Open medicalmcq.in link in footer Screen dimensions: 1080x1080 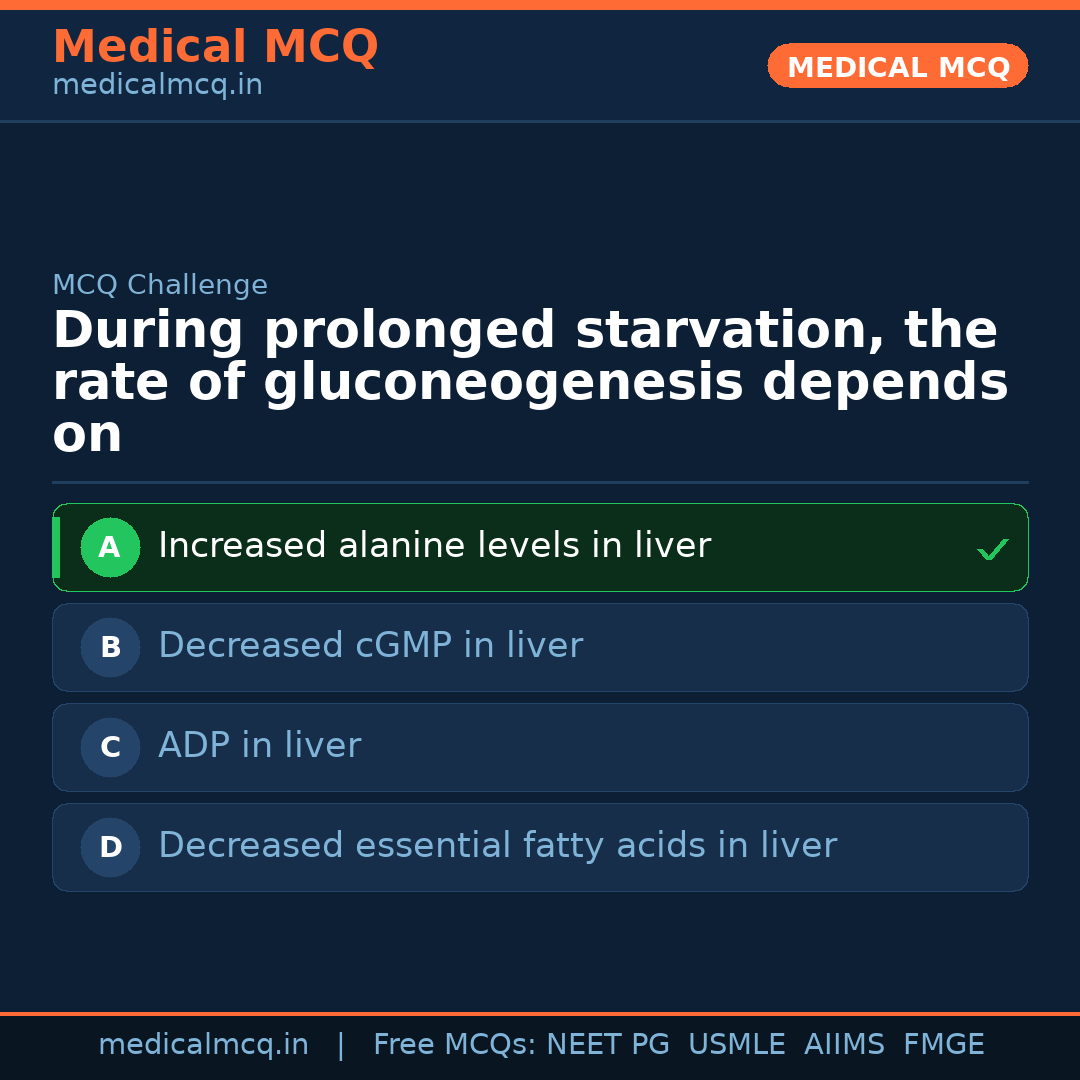point(203,1045)
